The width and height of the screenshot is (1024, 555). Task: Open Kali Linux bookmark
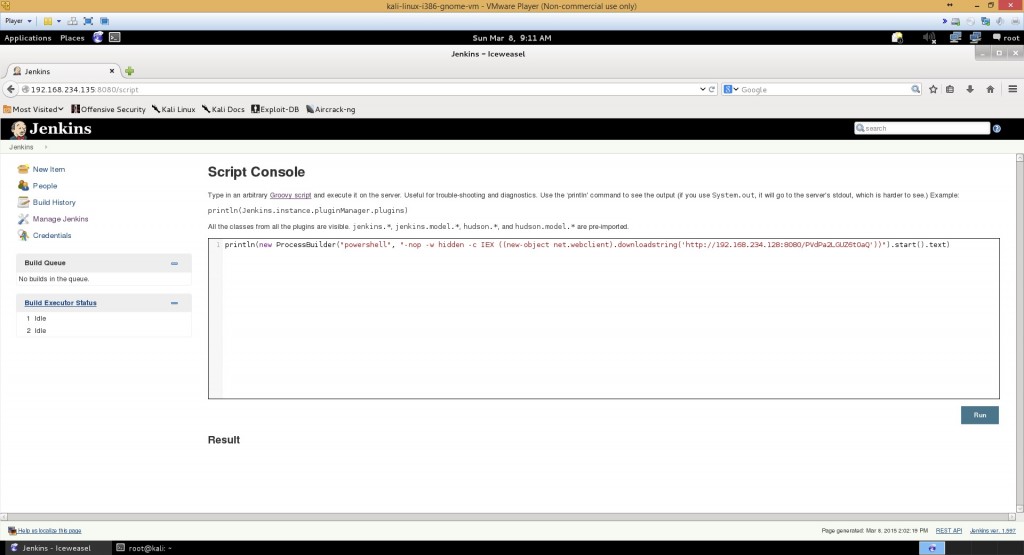tap(174, 109)
